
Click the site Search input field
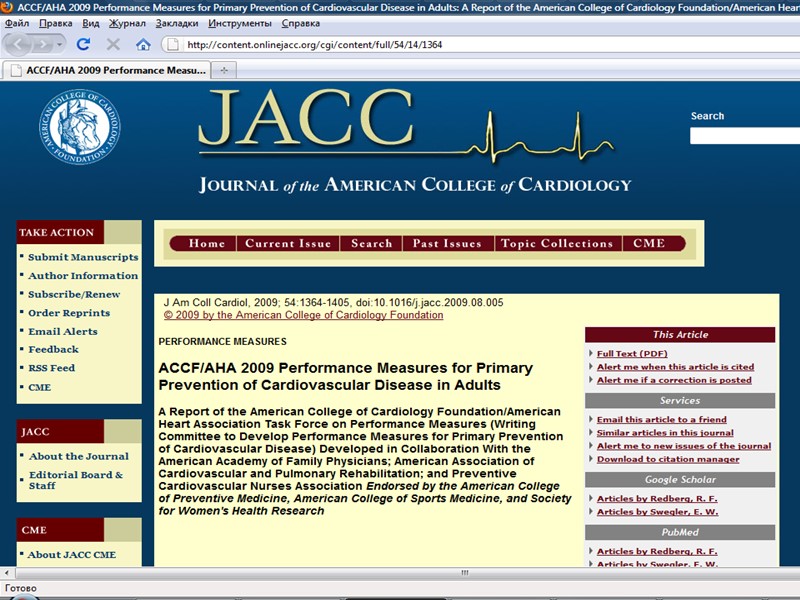click(x=745, y=136)
